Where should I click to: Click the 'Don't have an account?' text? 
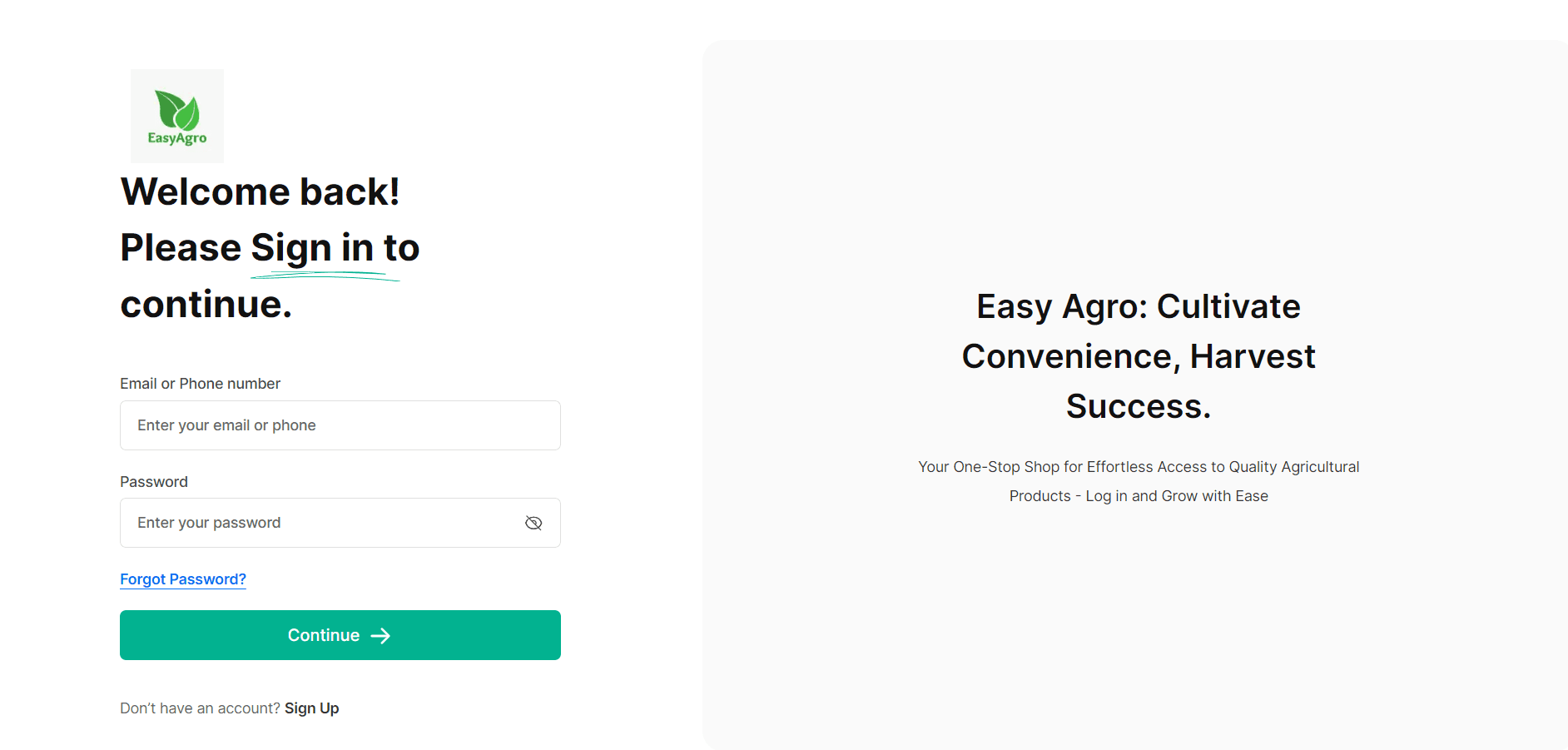coord(200,708)
